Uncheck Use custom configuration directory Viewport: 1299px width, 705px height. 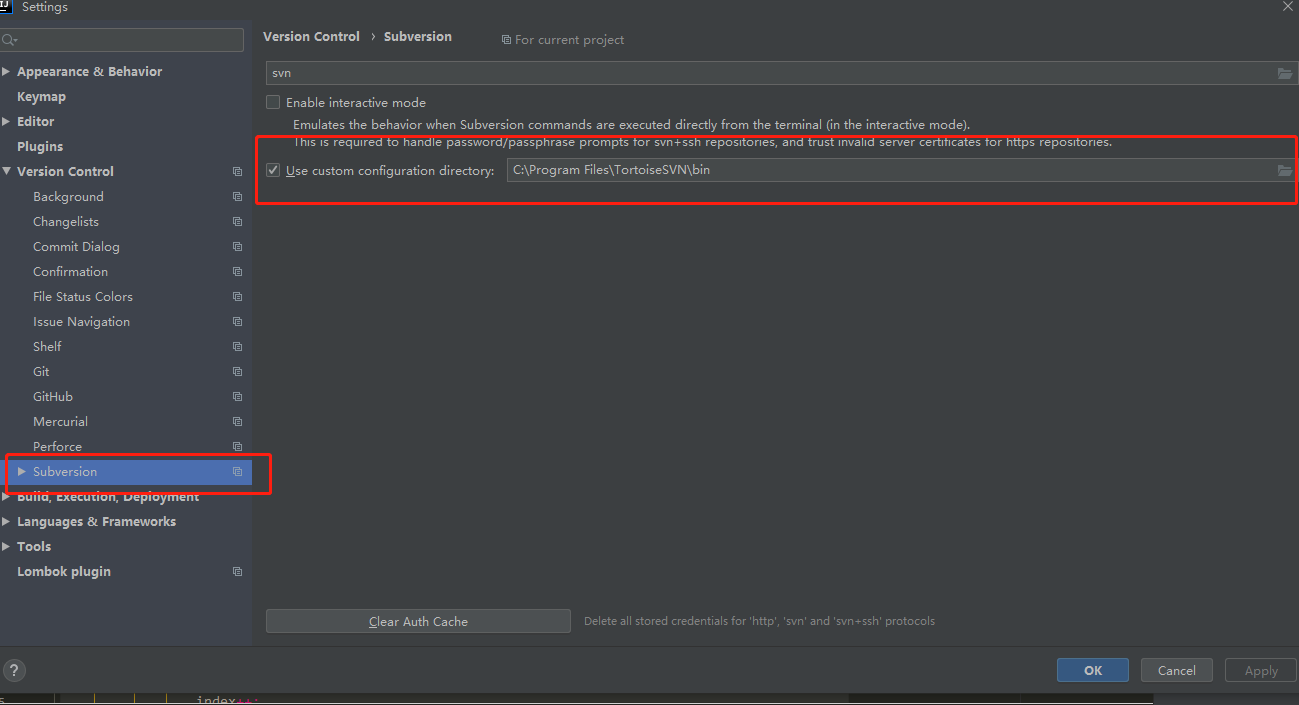tap(273, 169)
